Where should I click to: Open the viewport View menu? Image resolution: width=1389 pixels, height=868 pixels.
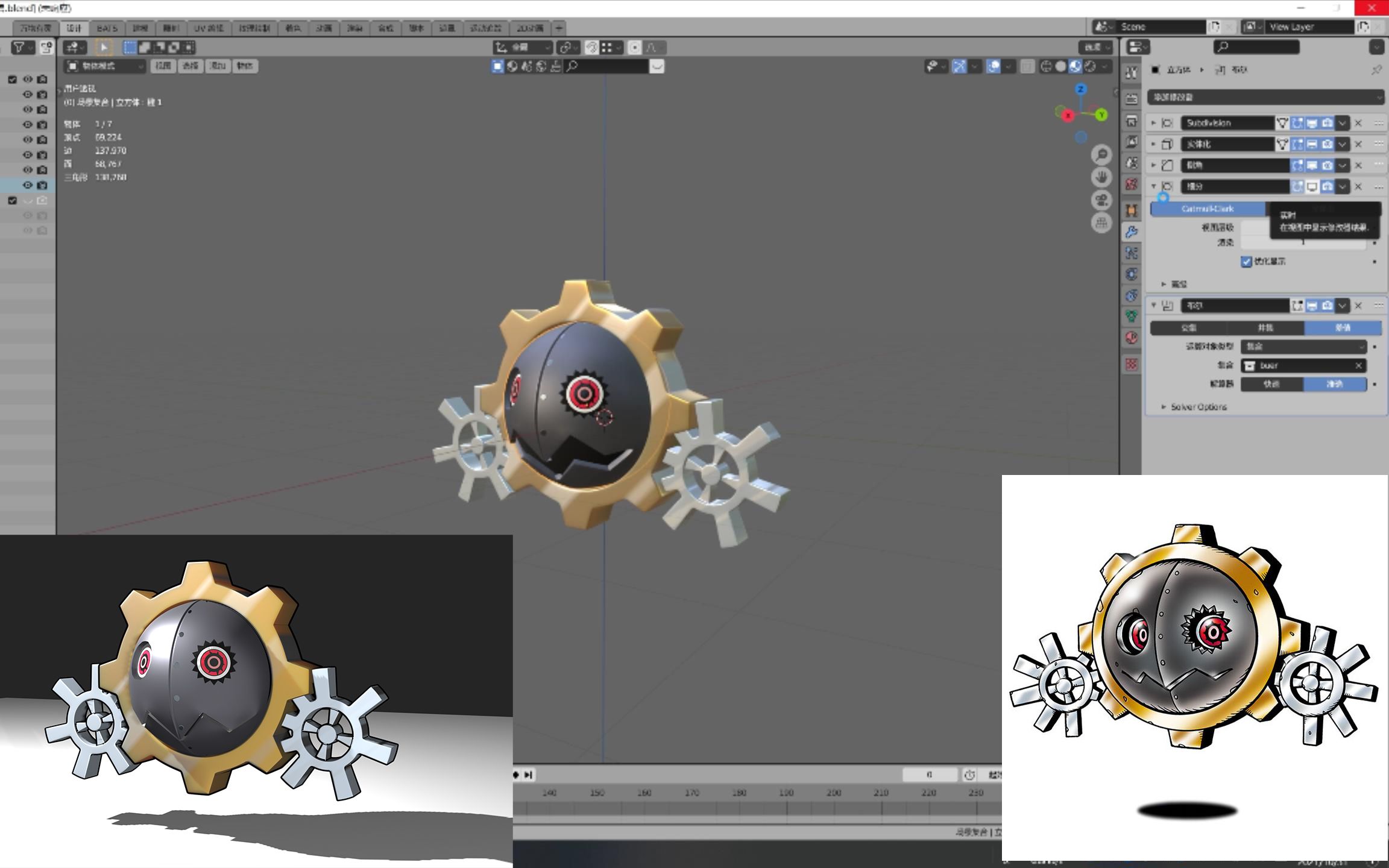(162, 66)
